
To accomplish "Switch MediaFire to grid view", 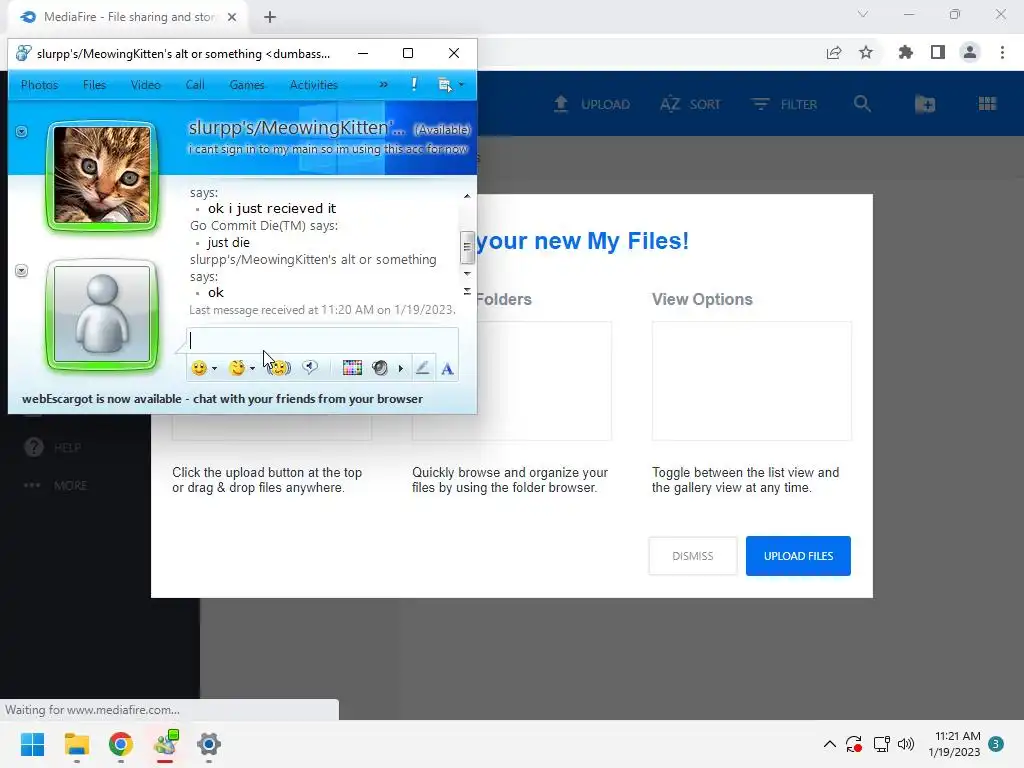I will [x=987, y=104].
